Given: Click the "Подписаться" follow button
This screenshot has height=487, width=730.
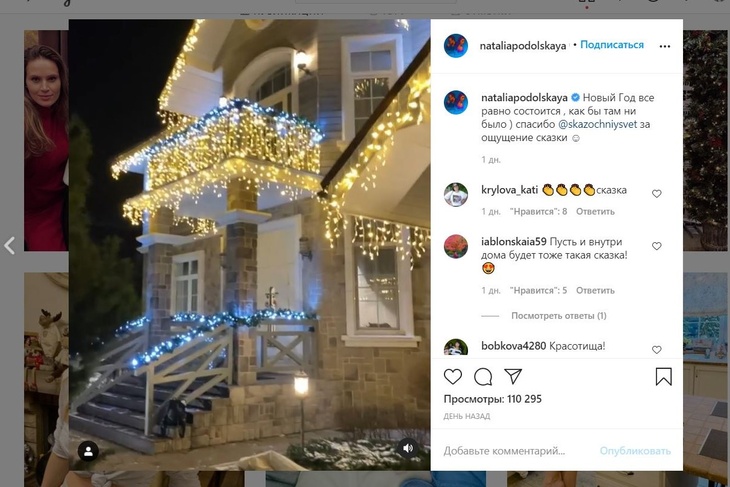Looking at the screenshot, I should [611, 45].
